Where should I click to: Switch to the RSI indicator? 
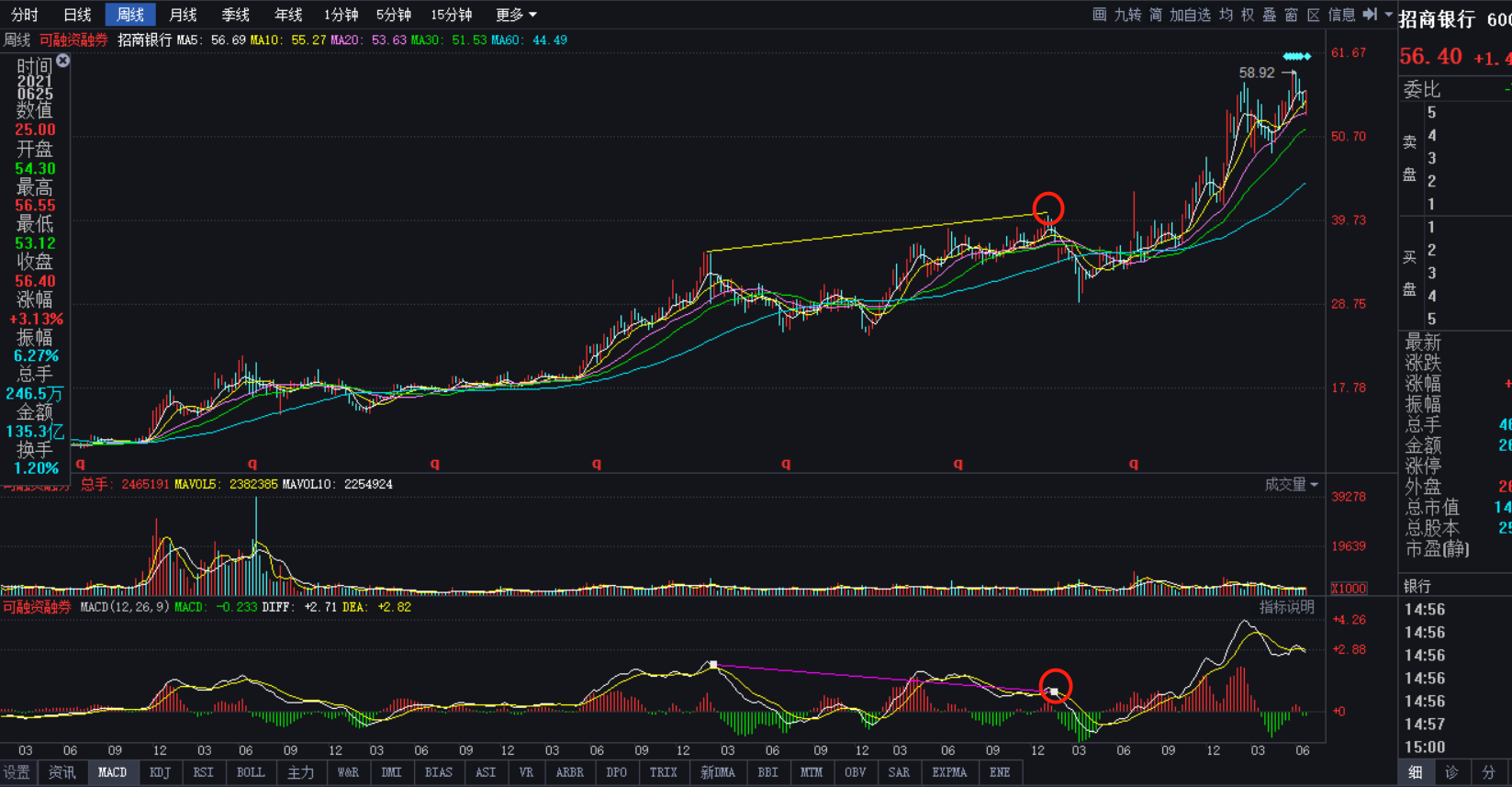tap(204, 772)
